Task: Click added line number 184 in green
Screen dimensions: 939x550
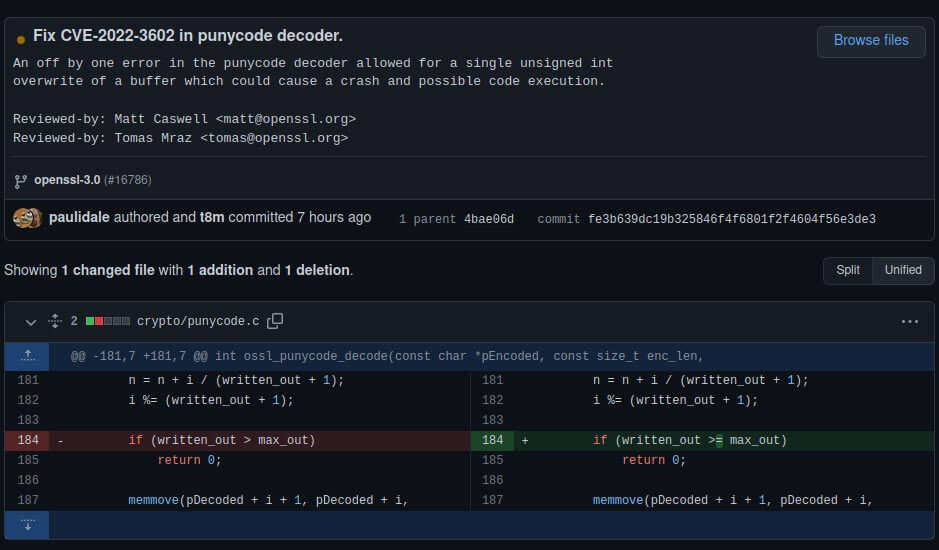Action: coord(492,440)
